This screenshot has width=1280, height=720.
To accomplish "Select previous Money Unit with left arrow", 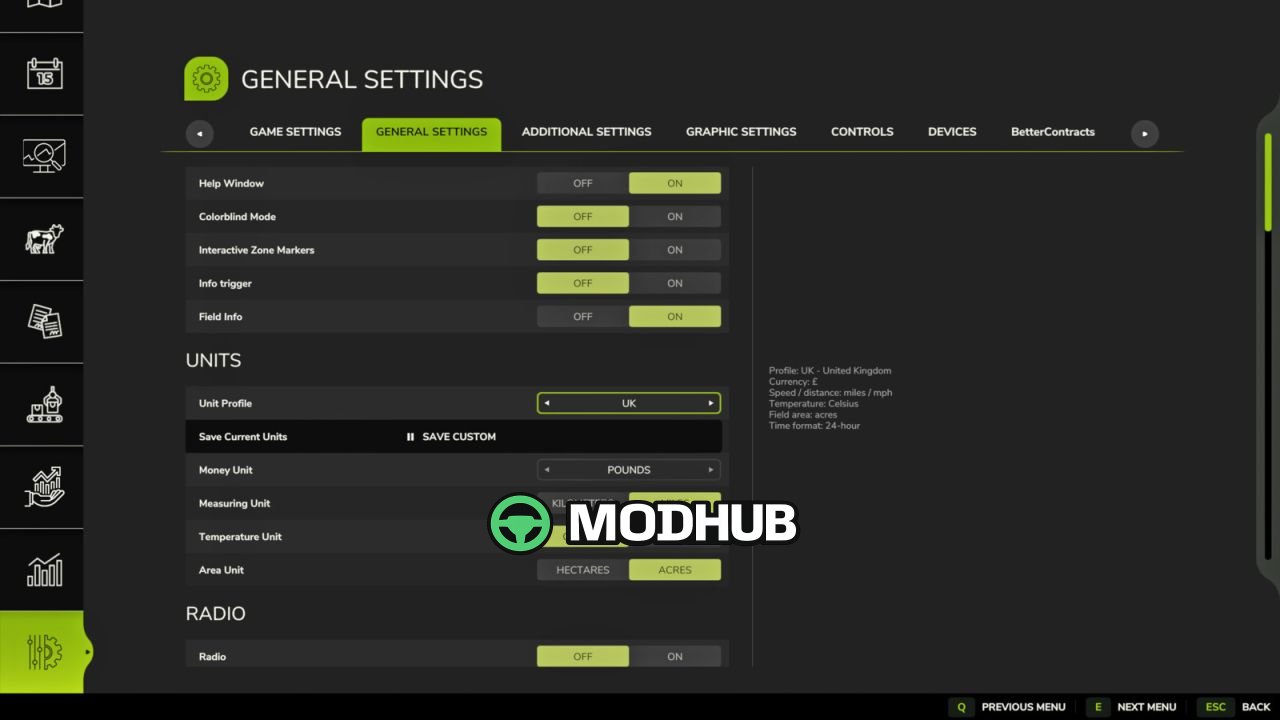I will pos(547,470).
